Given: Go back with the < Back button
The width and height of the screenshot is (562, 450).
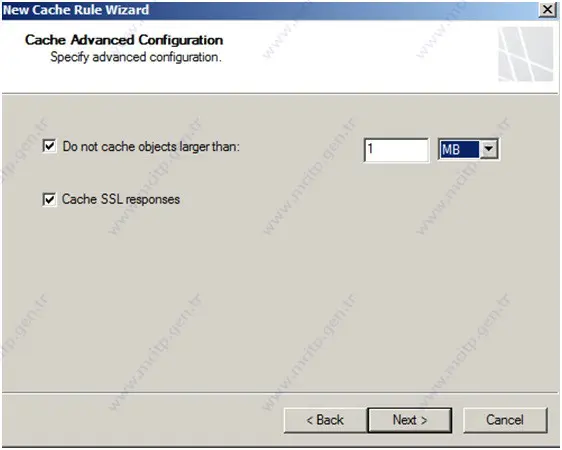Looking at the screenshot, I should tap(325, 420).
